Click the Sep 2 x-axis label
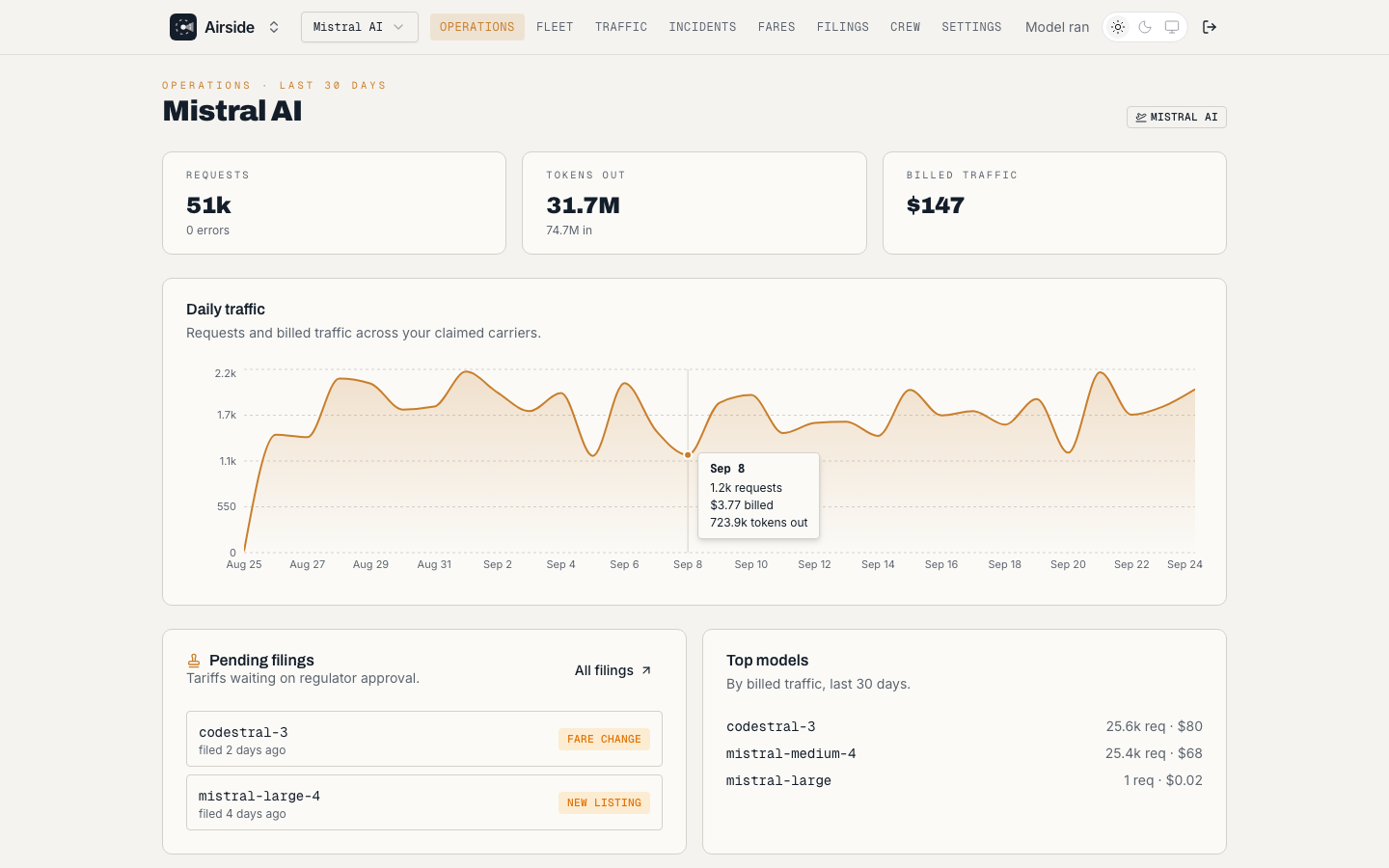The height and width of the screenshot is (868, 1389). point(498,564)
